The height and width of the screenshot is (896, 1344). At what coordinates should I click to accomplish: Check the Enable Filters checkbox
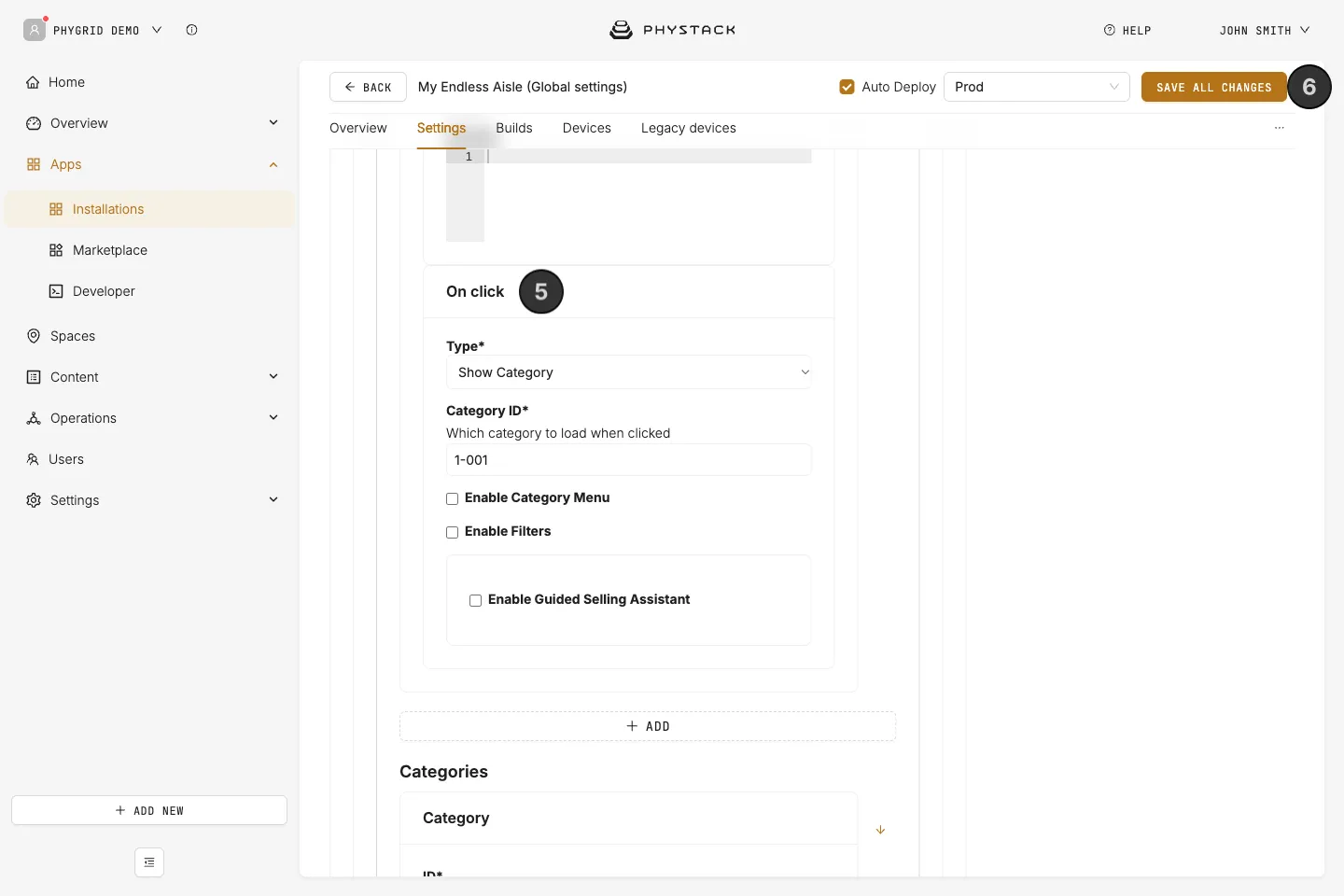point(453,532)
